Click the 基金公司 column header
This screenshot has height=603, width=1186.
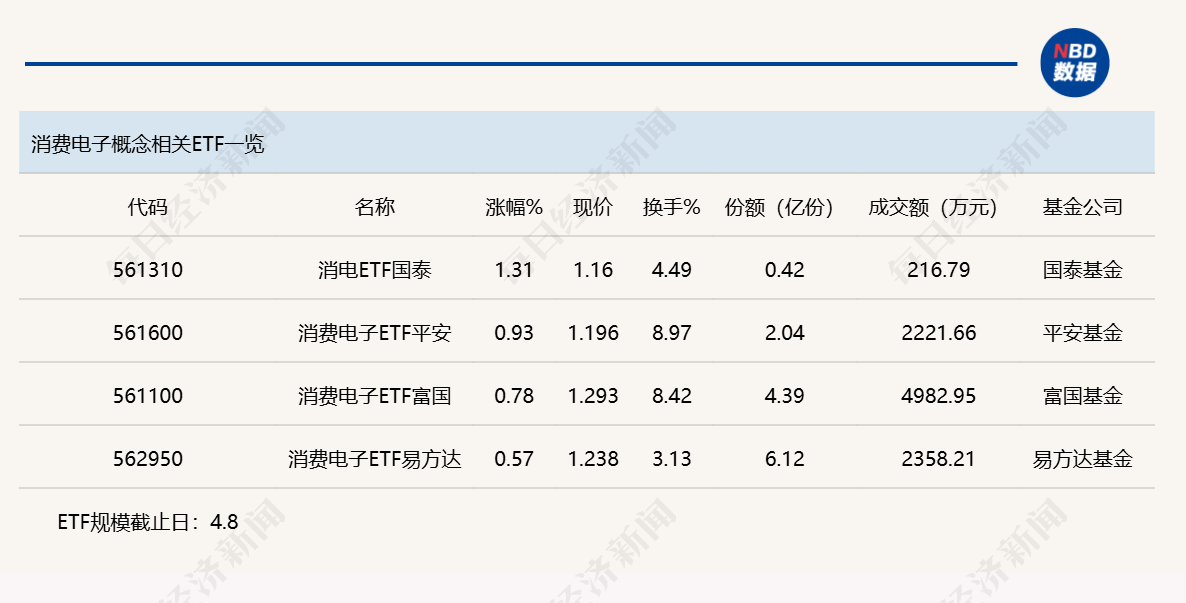(1082, 207)
